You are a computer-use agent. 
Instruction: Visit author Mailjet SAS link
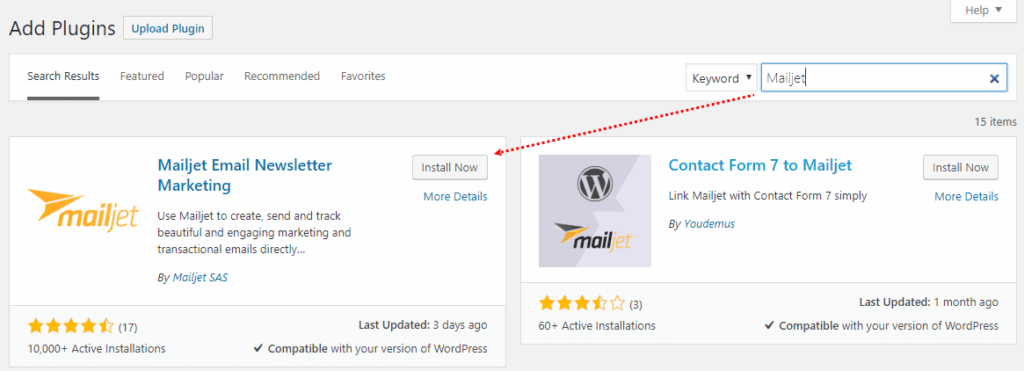pos(200,278)
